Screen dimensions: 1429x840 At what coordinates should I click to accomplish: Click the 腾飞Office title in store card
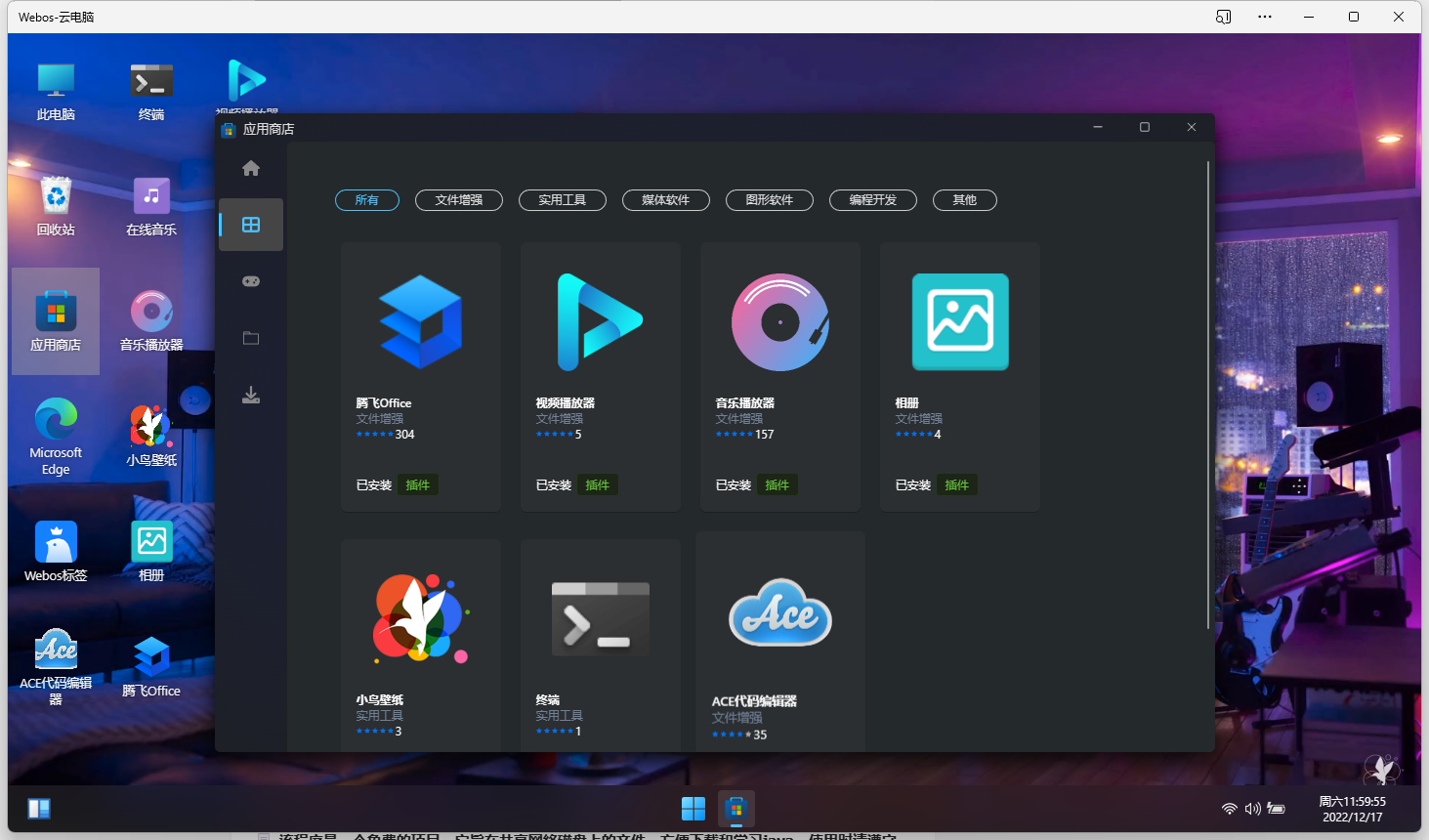(x=384, y=402)
